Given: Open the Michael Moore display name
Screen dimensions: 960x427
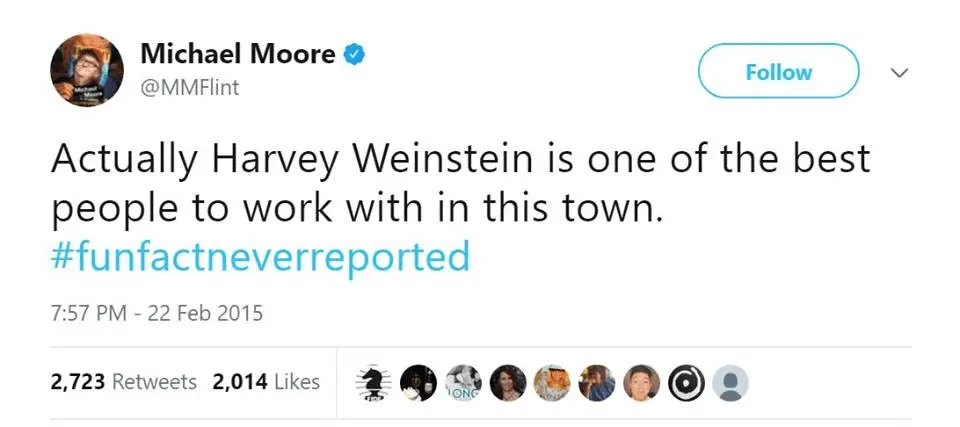Looking at the screenshot, I should [x=238, y=55].
